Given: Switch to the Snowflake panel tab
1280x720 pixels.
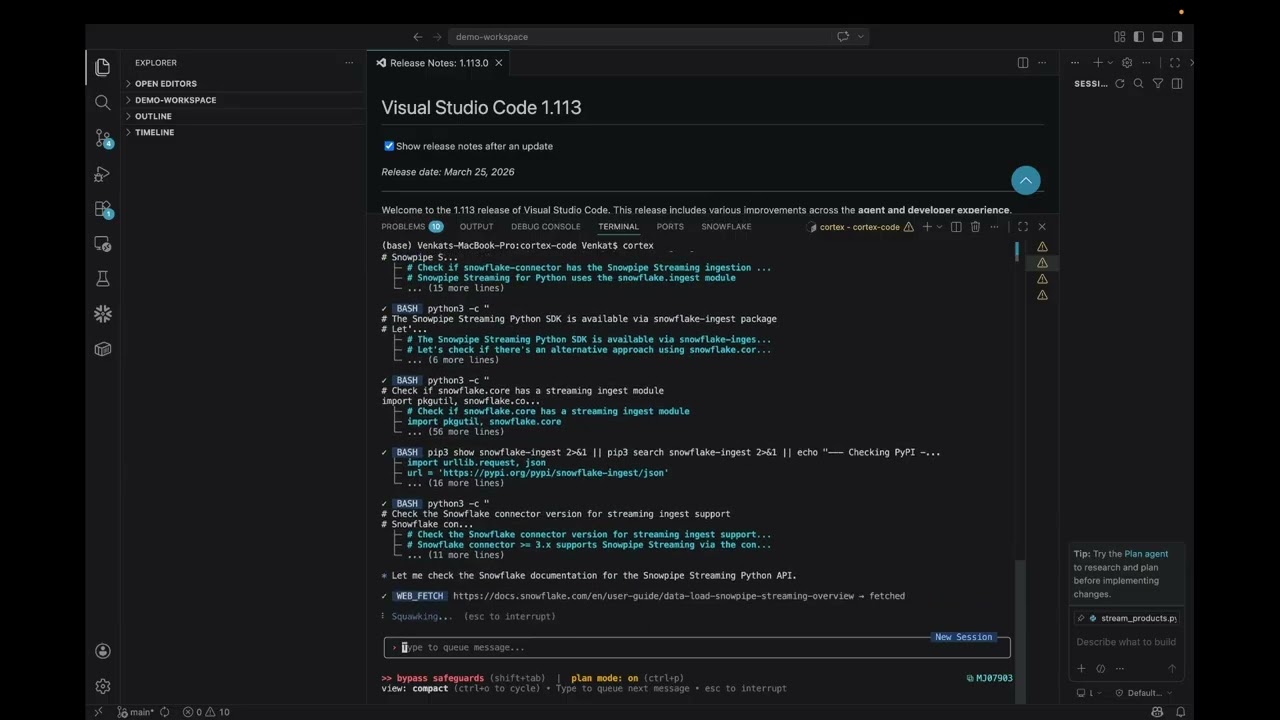Looking at the screenshot, I should click(726, 227).
